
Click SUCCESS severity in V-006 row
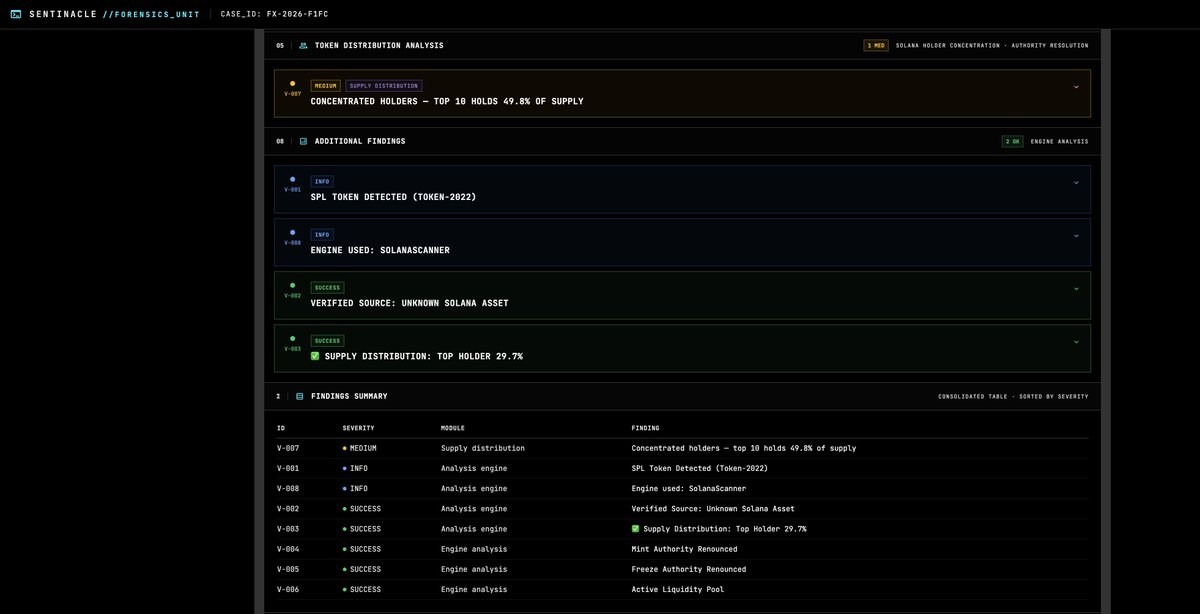point(362,589)
